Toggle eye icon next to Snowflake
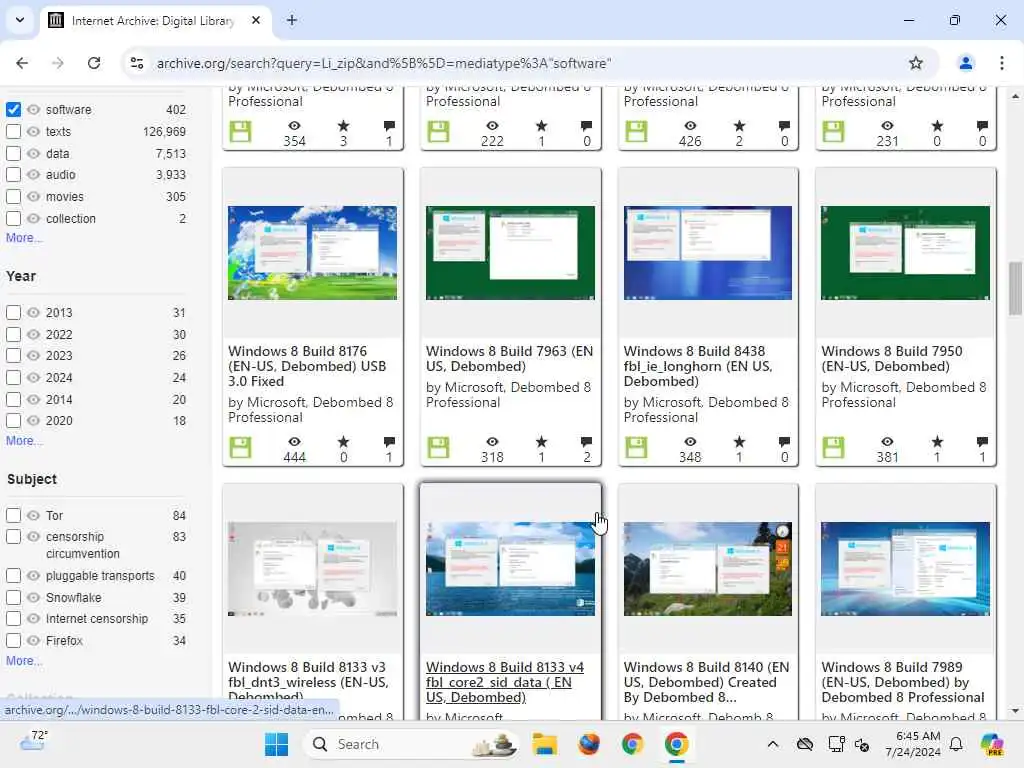The width and height of the screenshot is (1024, 768). [x=33, y=598]
